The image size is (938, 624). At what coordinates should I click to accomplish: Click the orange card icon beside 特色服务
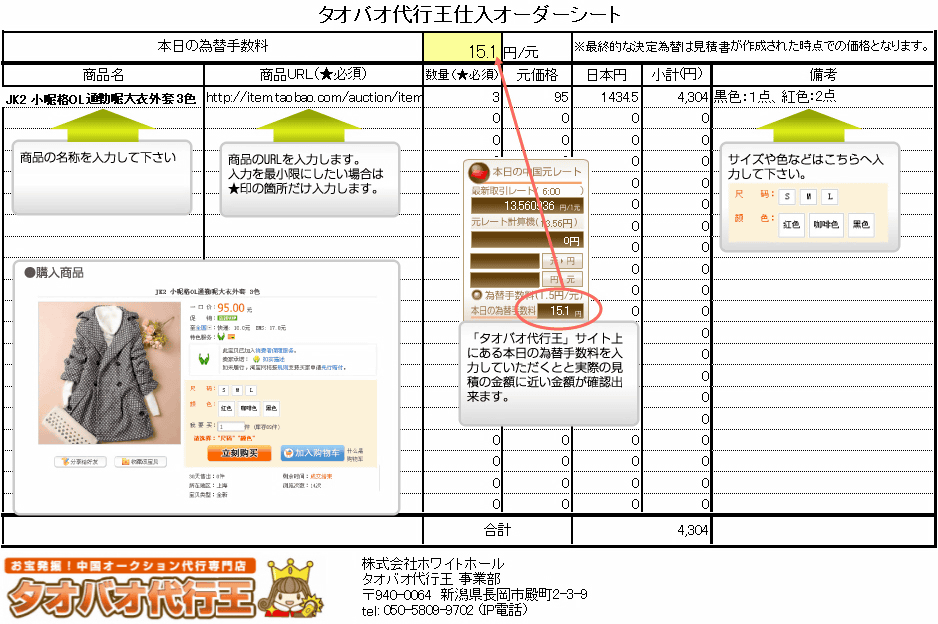pos(232,337)
